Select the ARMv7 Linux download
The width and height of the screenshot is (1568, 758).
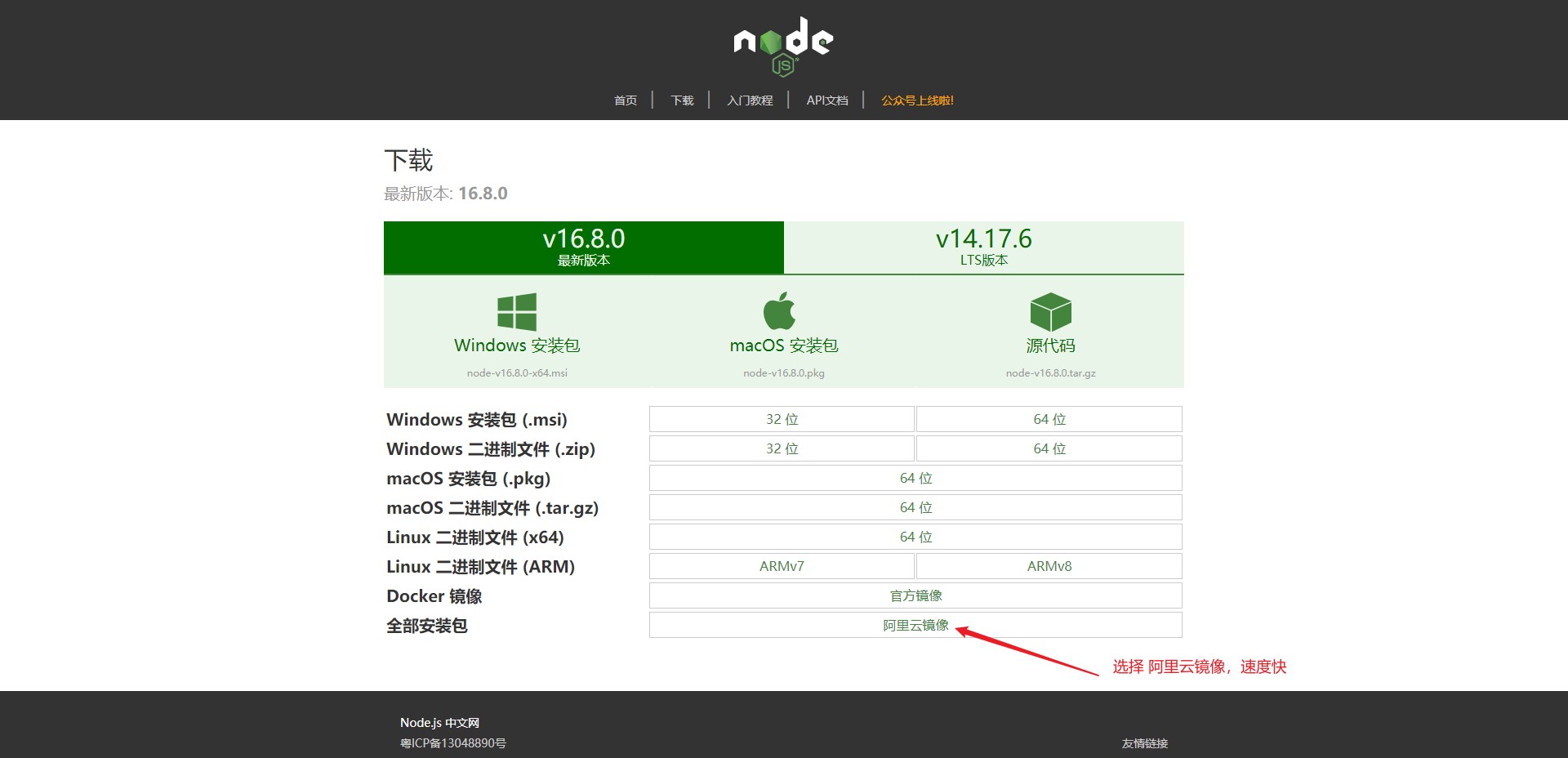781,565
